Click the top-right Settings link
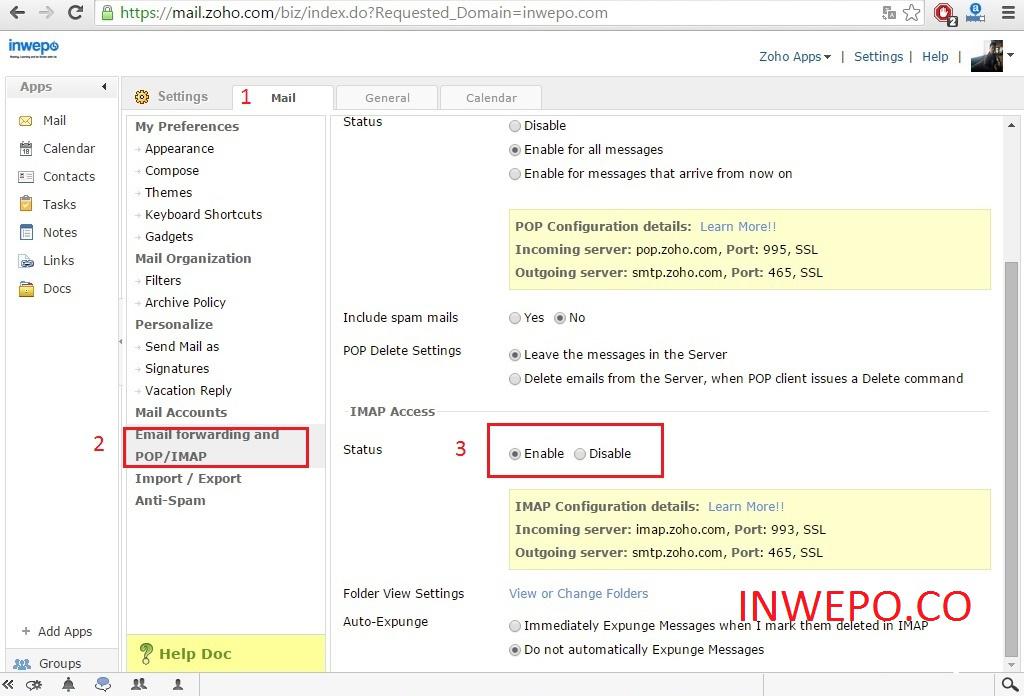Image resolution: width=1024 pixels, height=696 pixels. (878, 57)
